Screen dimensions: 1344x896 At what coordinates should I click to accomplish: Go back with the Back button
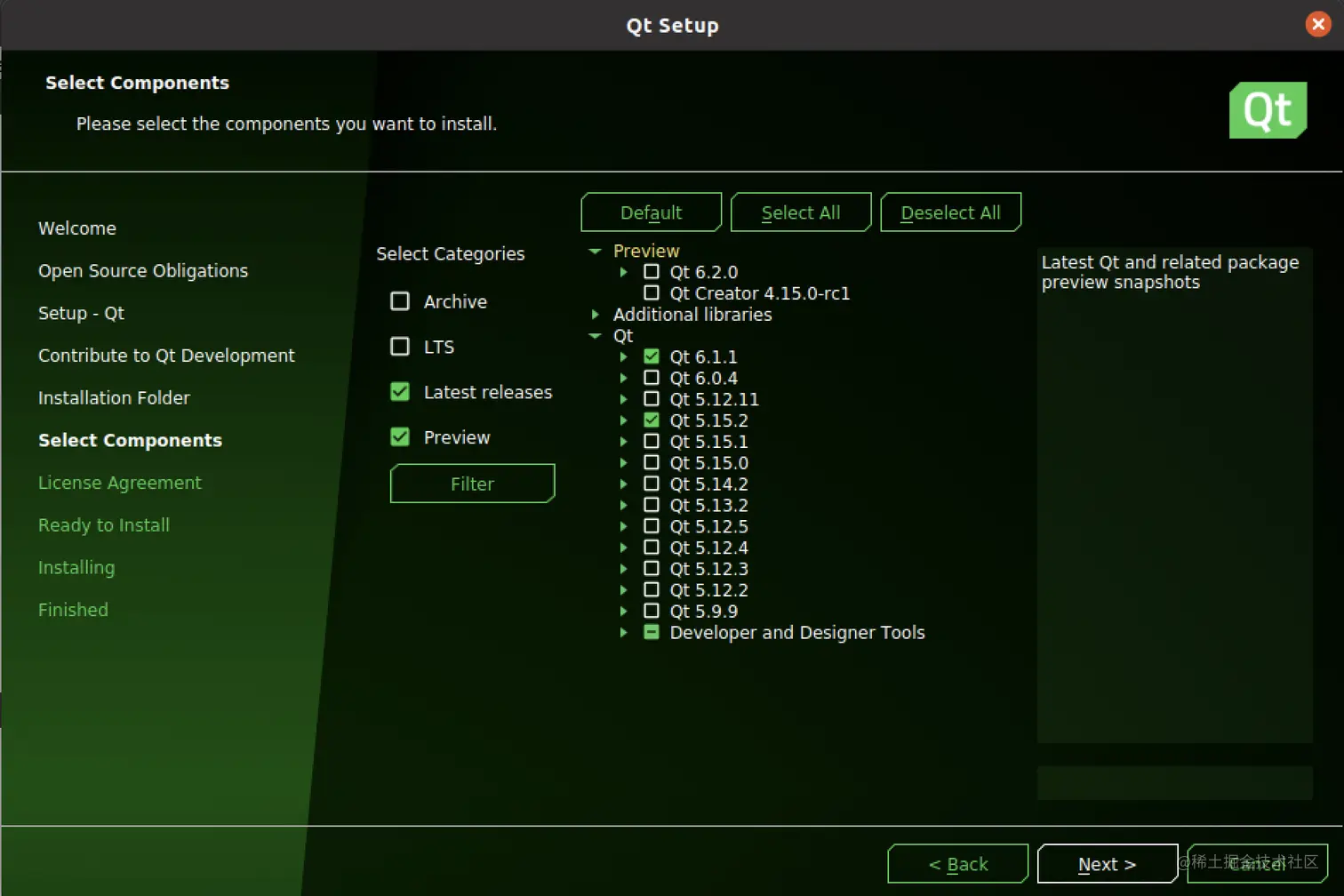point(958,864)
